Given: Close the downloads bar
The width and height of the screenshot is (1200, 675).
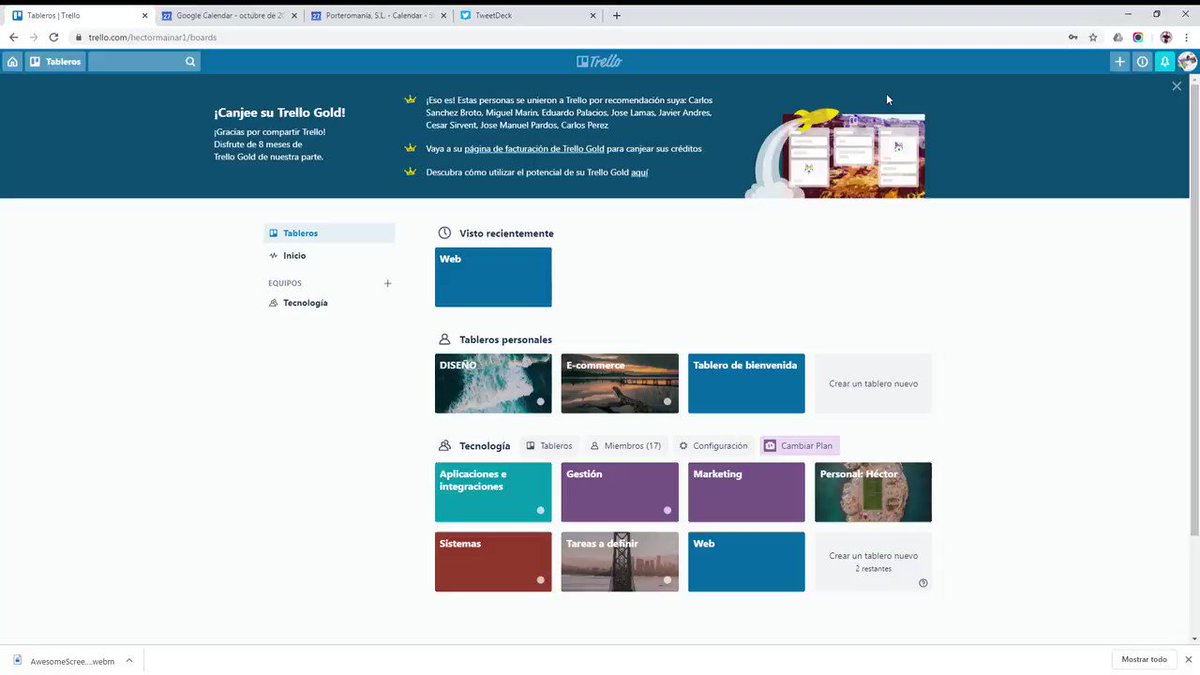Looking at the screenshot, I should point(1187,660).
